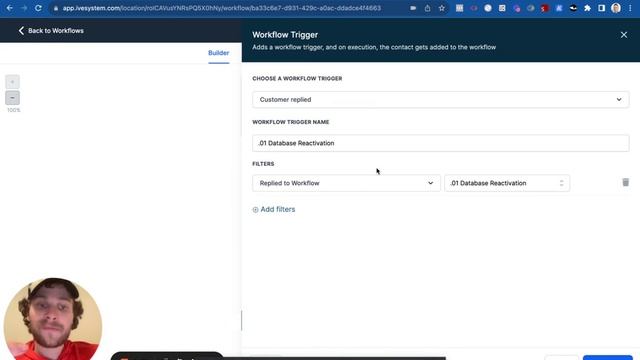
Task: Zoom in the workflow canvas with plus
Action: coord(12,82)
